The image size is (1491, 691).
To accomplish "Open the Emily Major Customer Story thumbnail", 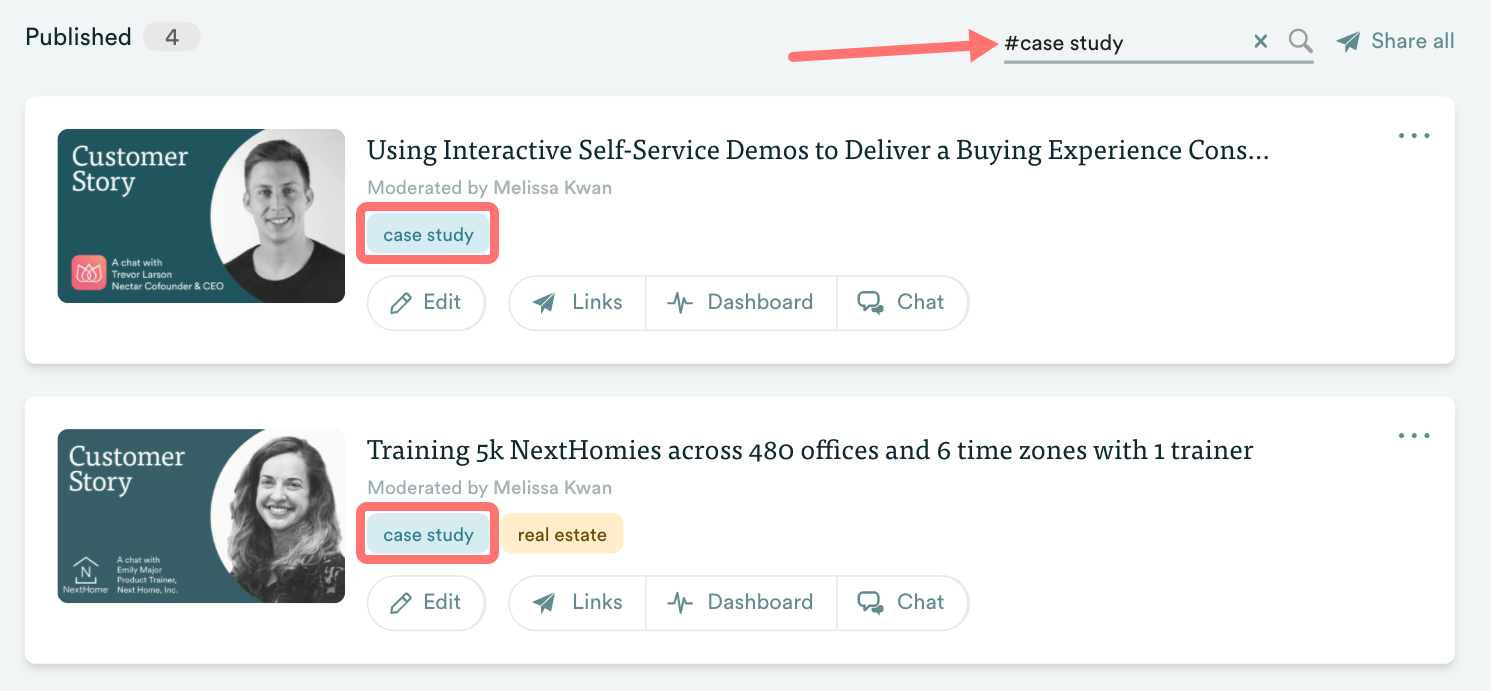I will pyautogui.click(x=201, y=516).
